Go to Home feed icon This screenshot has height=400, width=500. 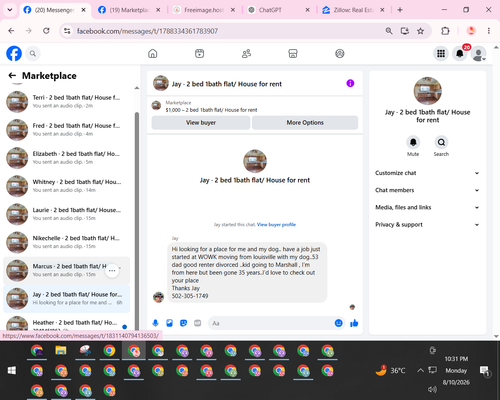(x=153, y=53)
